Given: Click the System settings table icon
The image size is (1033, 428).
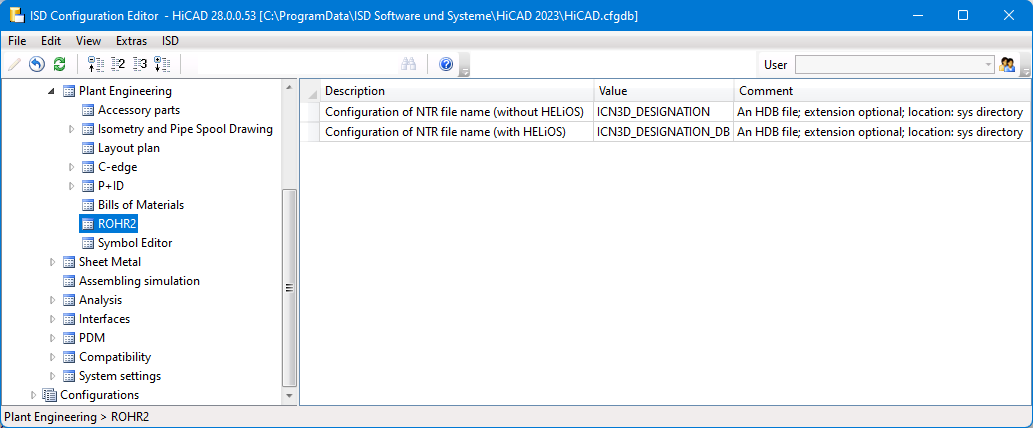Looking at the screenshot, I should coord(69,377).
